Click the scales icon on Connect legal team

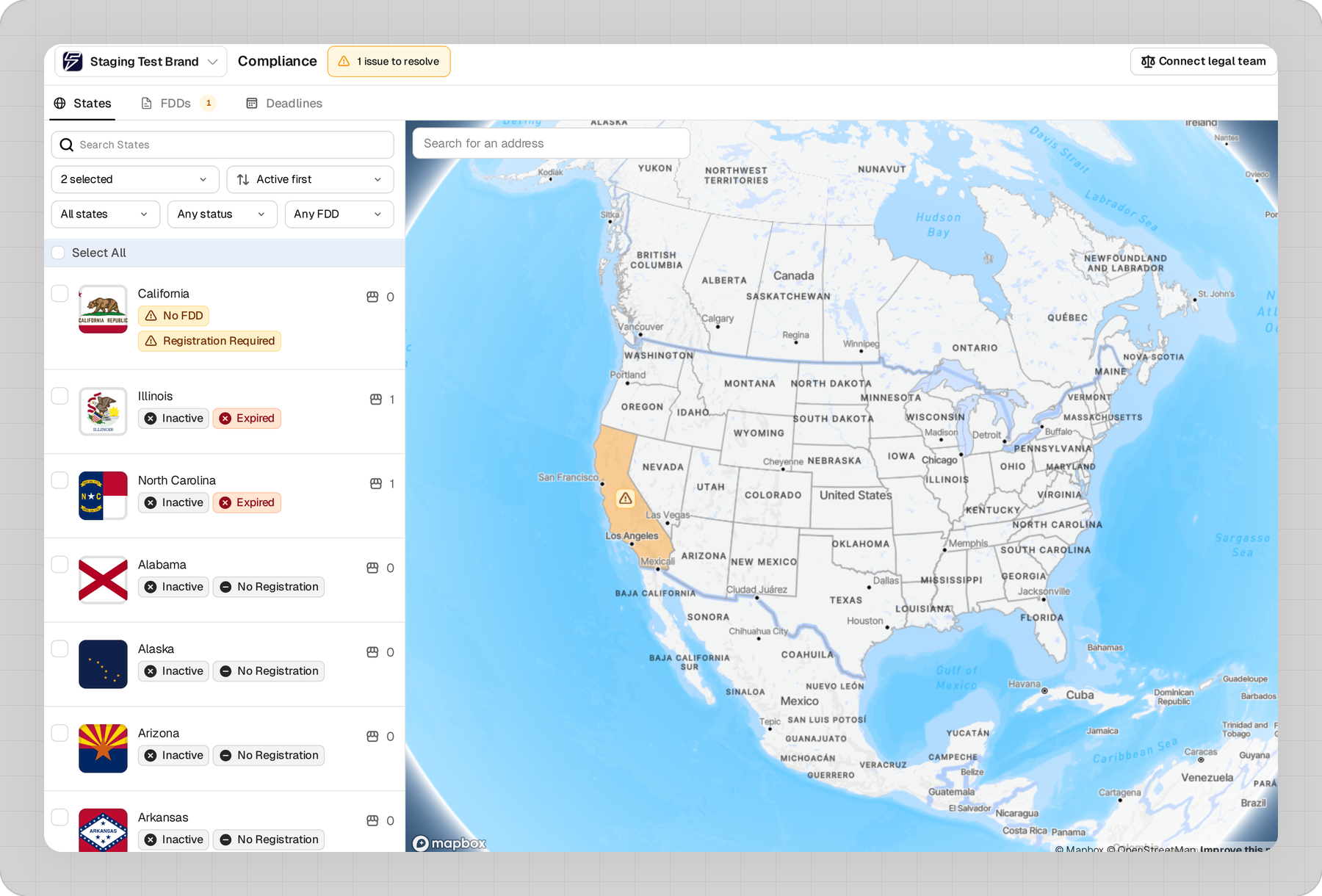[x=1148, y=62]
